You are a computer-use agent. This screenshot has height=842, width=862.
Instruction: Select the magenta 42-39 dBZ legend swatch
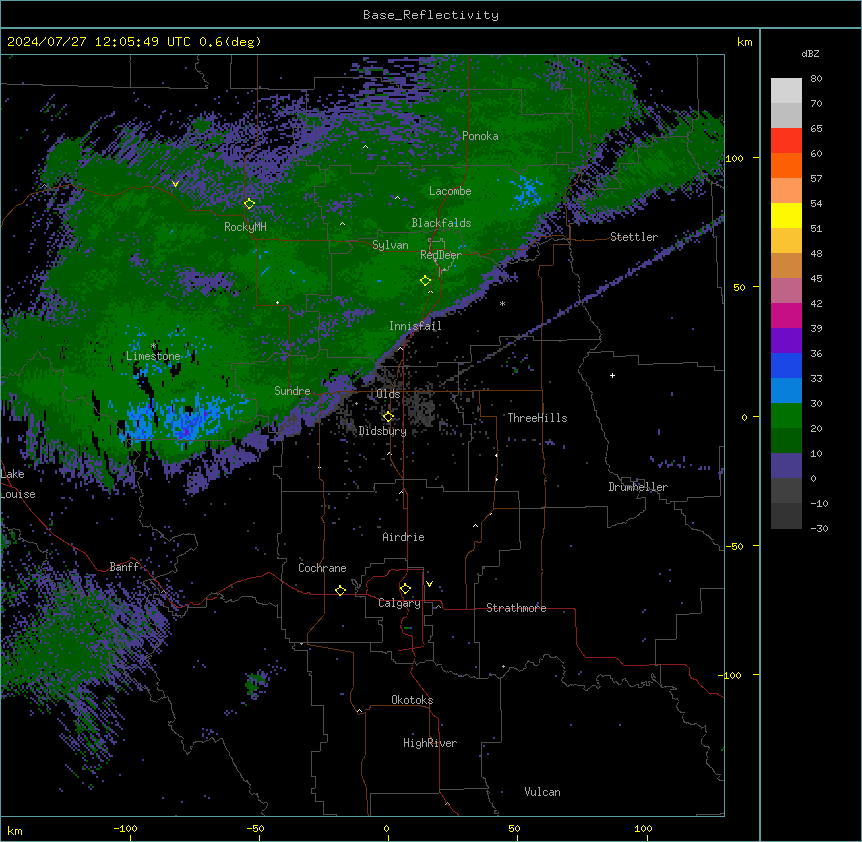(786, 316)
